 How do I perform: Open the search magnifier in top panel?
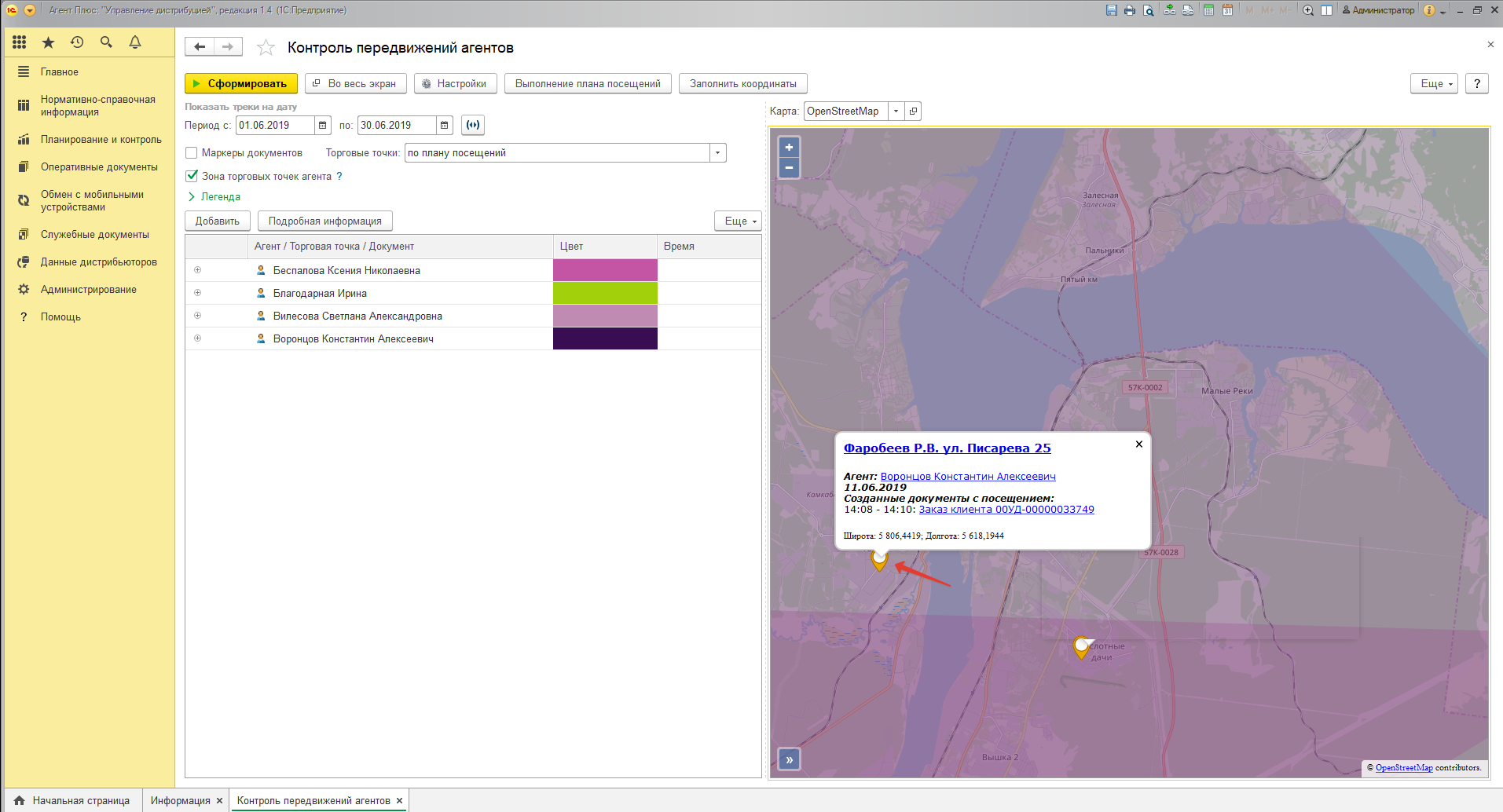pyautogui.click(x=106, y=42)
